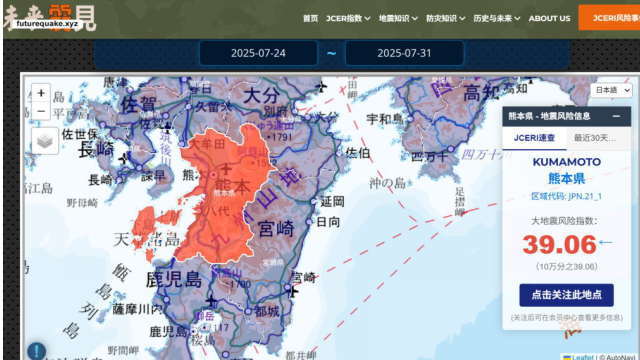
Task: Click the airplane icon near 熊本
Action: (227, 168)
